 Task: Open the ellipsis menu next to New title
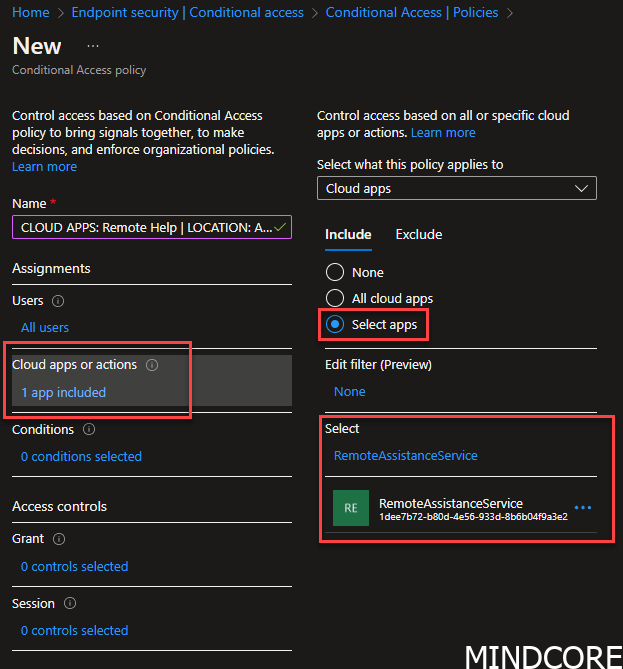pos(93,46)
